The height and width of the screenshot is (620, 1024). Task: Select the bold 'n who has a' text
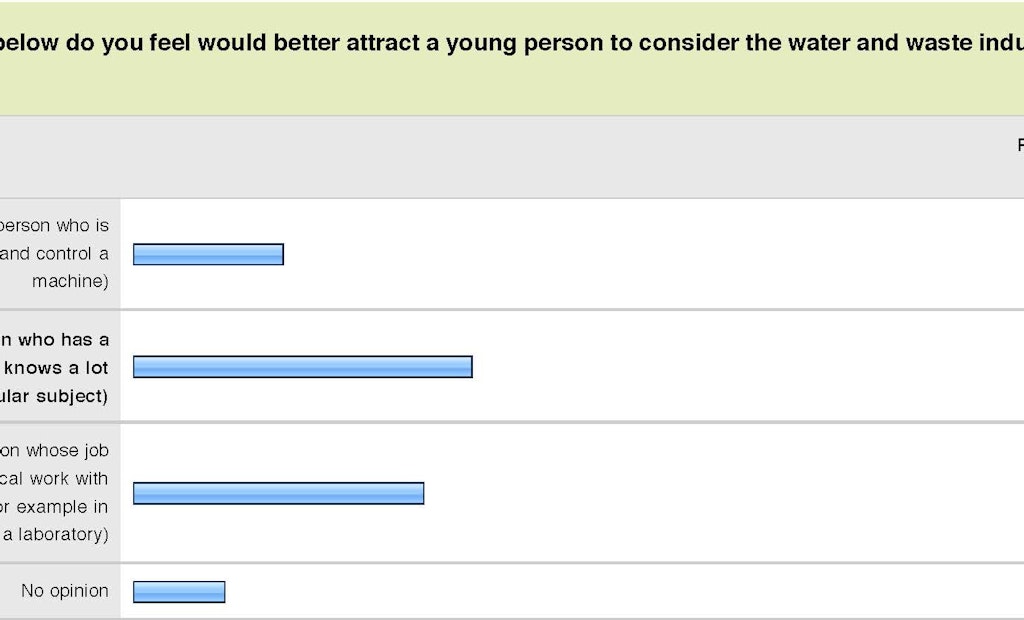(x=54, y=340)
